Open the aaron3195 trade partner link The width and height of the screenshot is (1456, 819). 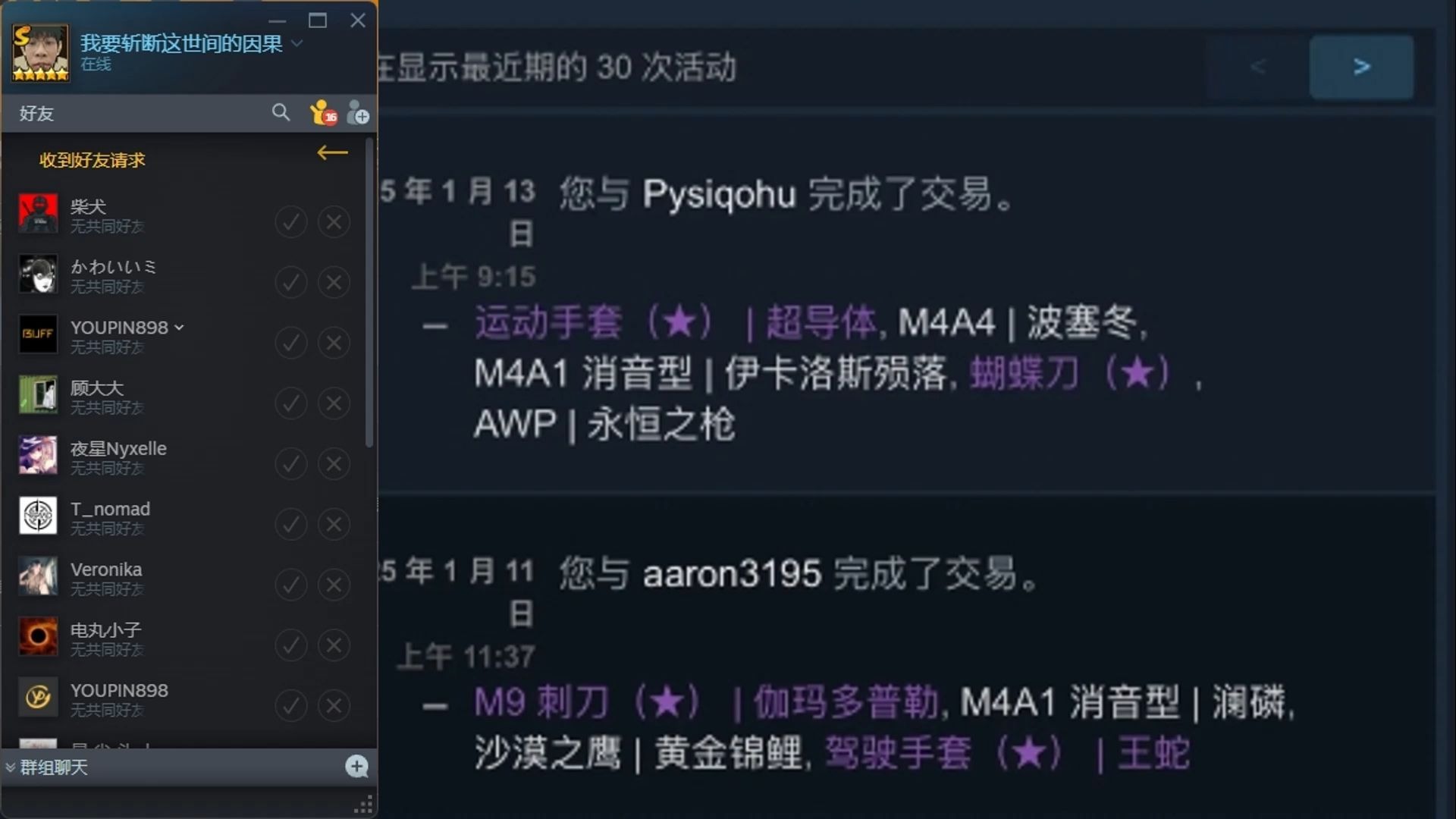(x=732, y=573)
